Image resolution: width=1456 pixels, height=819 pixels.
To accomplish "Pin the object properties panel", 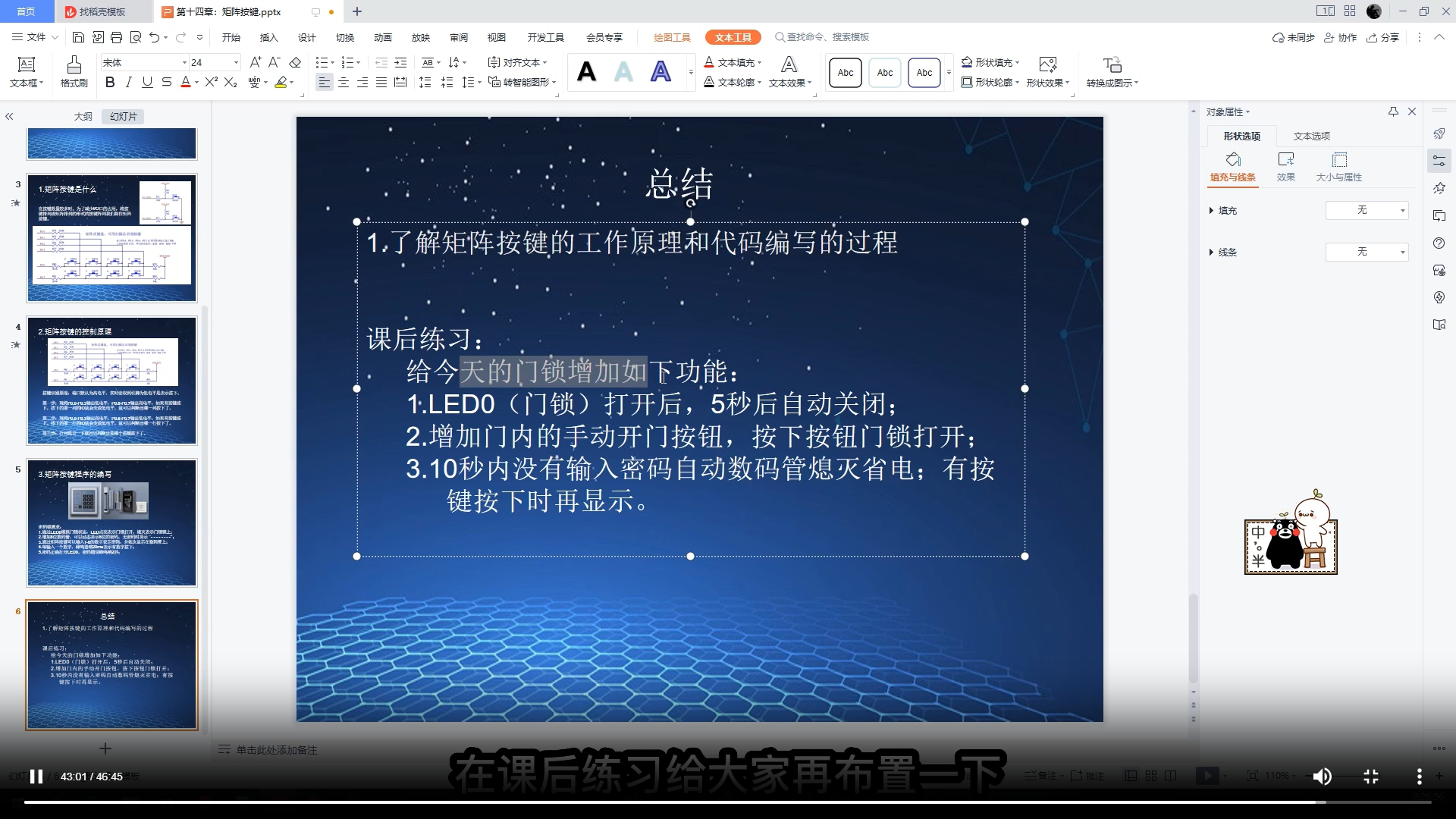I will coord(1393,111).
